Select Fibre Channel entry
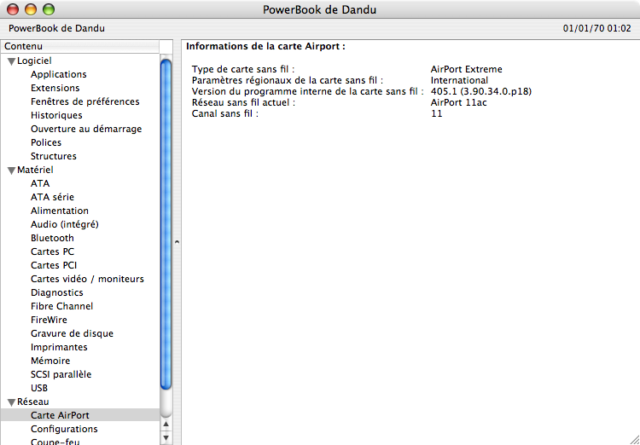640x445 pixels. coord(62,306)
